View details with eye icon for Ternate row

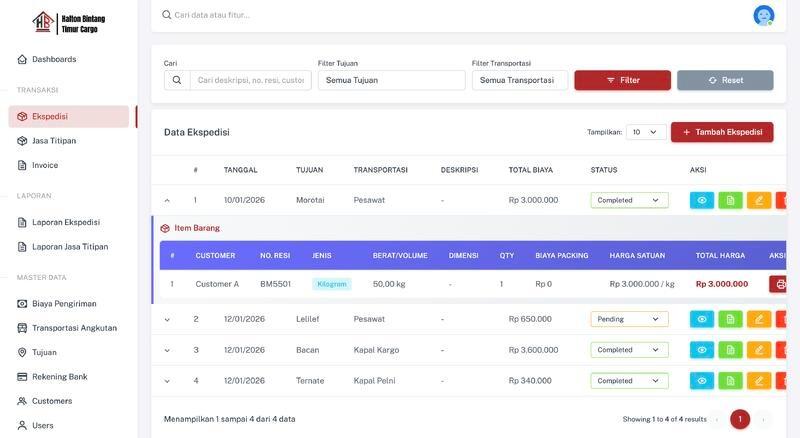click(702, 381)
